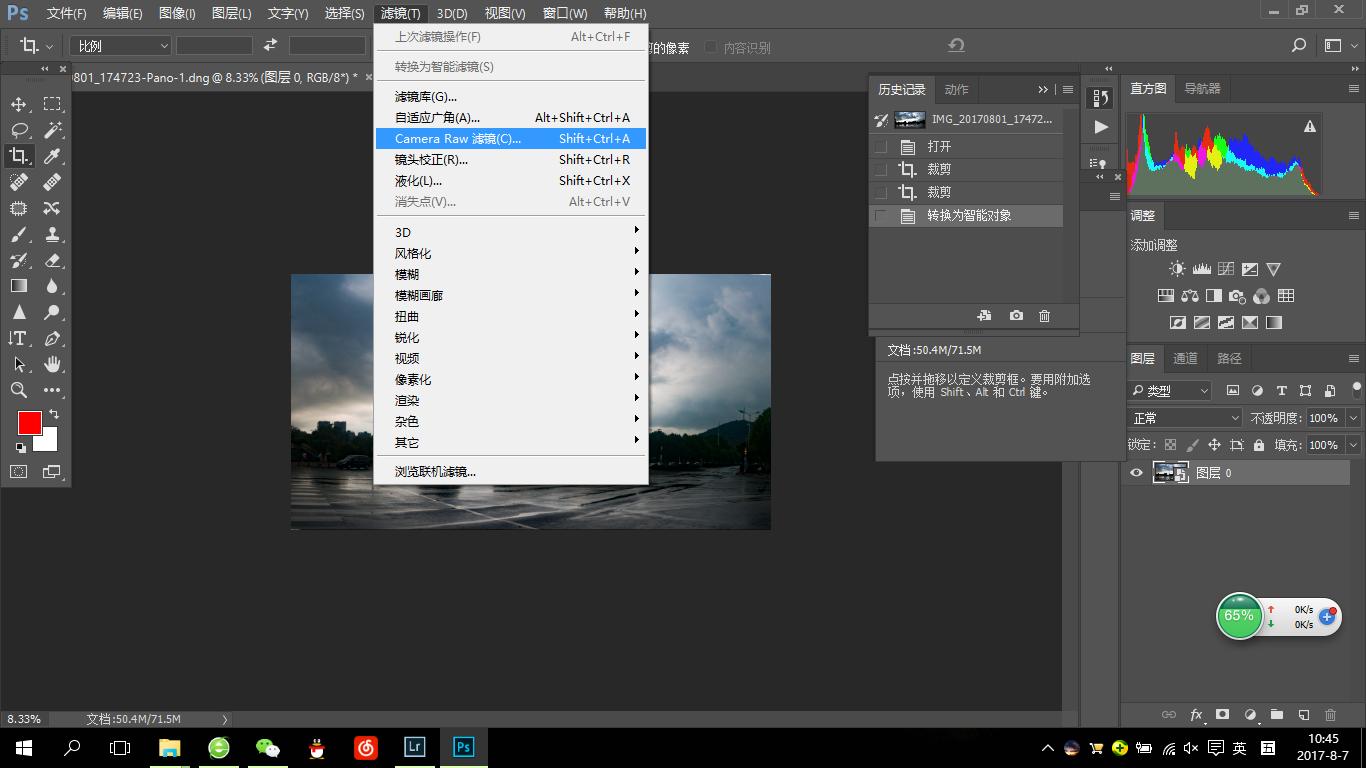Launch Lightroom from the taskbar
This screenshot has width=1366, height=768.
pos(414,747)
